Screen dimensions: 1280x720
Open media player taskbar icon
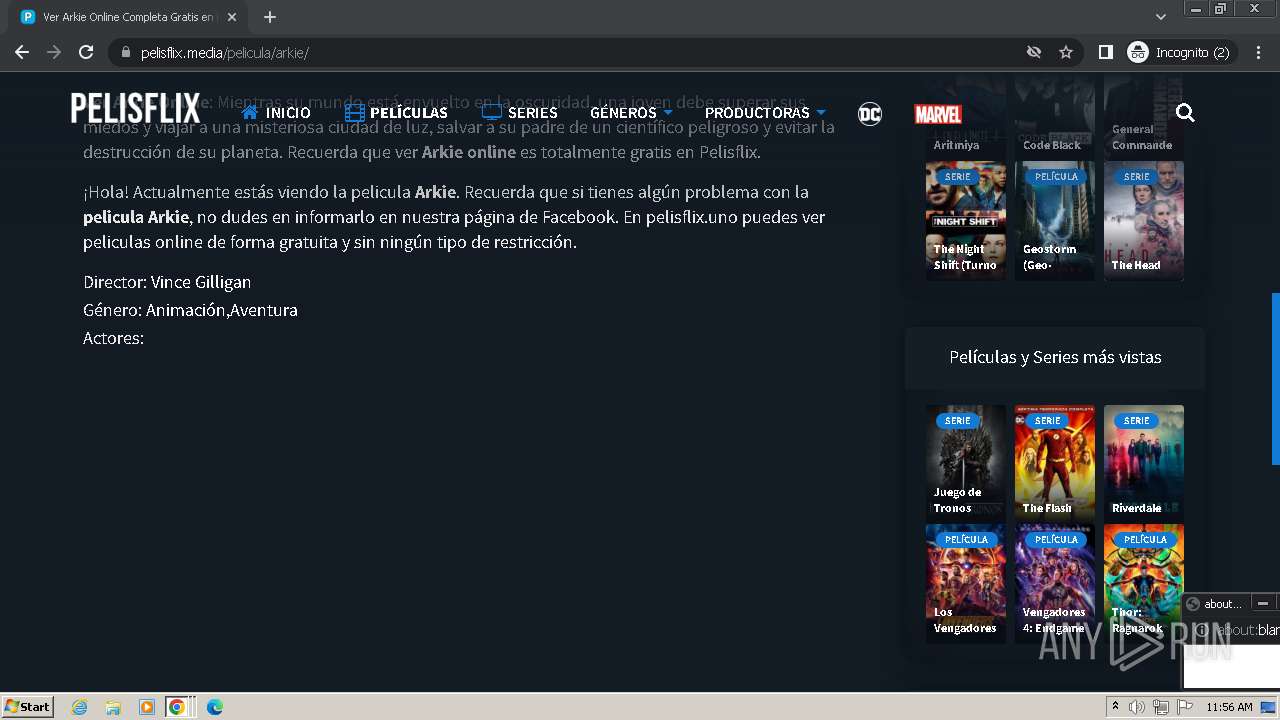[x=146, y=707]
